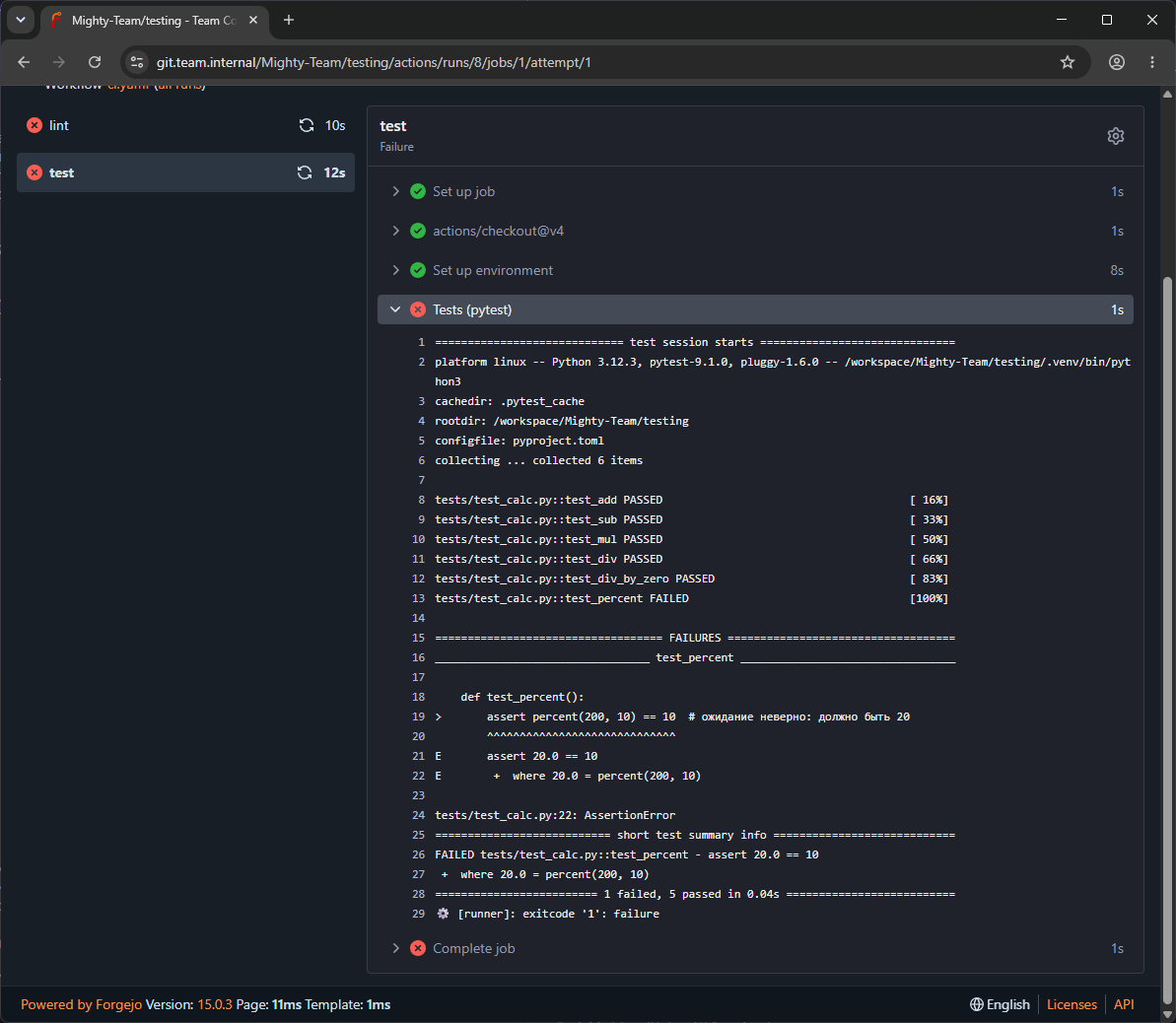This screenshot has height=1023, width=1176.
Task: Click 'configfile: pyproject.toml' log text
Action: [519, 441]
